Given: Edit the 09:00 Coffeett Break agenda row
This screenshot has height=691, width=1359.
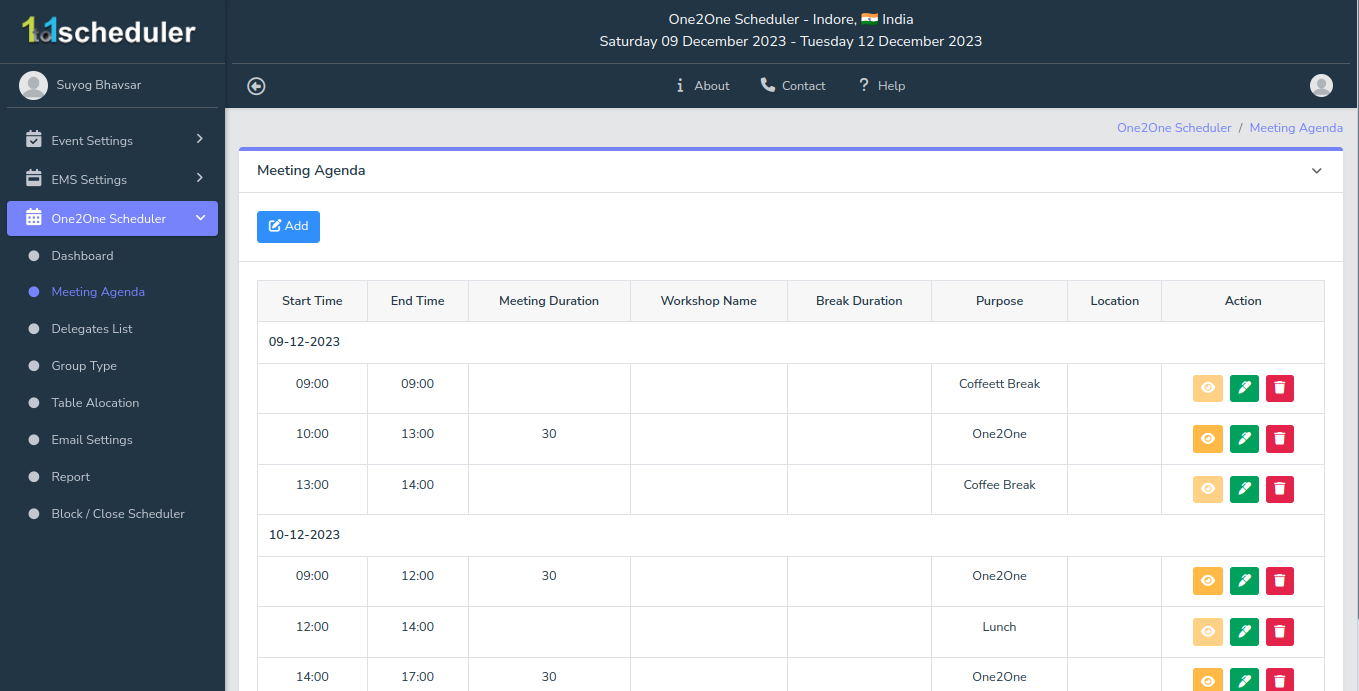Looking at the screenshot, I should tap(1244, 388).
